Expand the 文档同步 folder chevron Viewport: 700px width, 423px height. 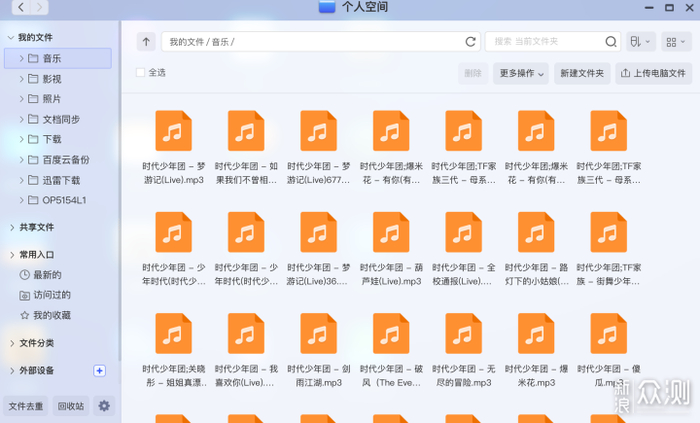point(21,119)
